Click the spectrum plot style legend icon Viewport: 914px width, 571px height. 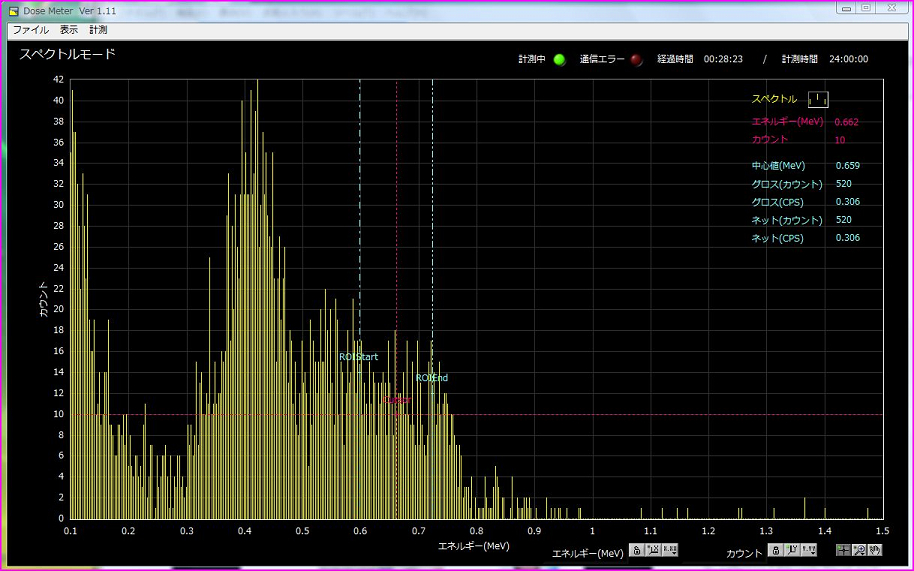point(818,99)
